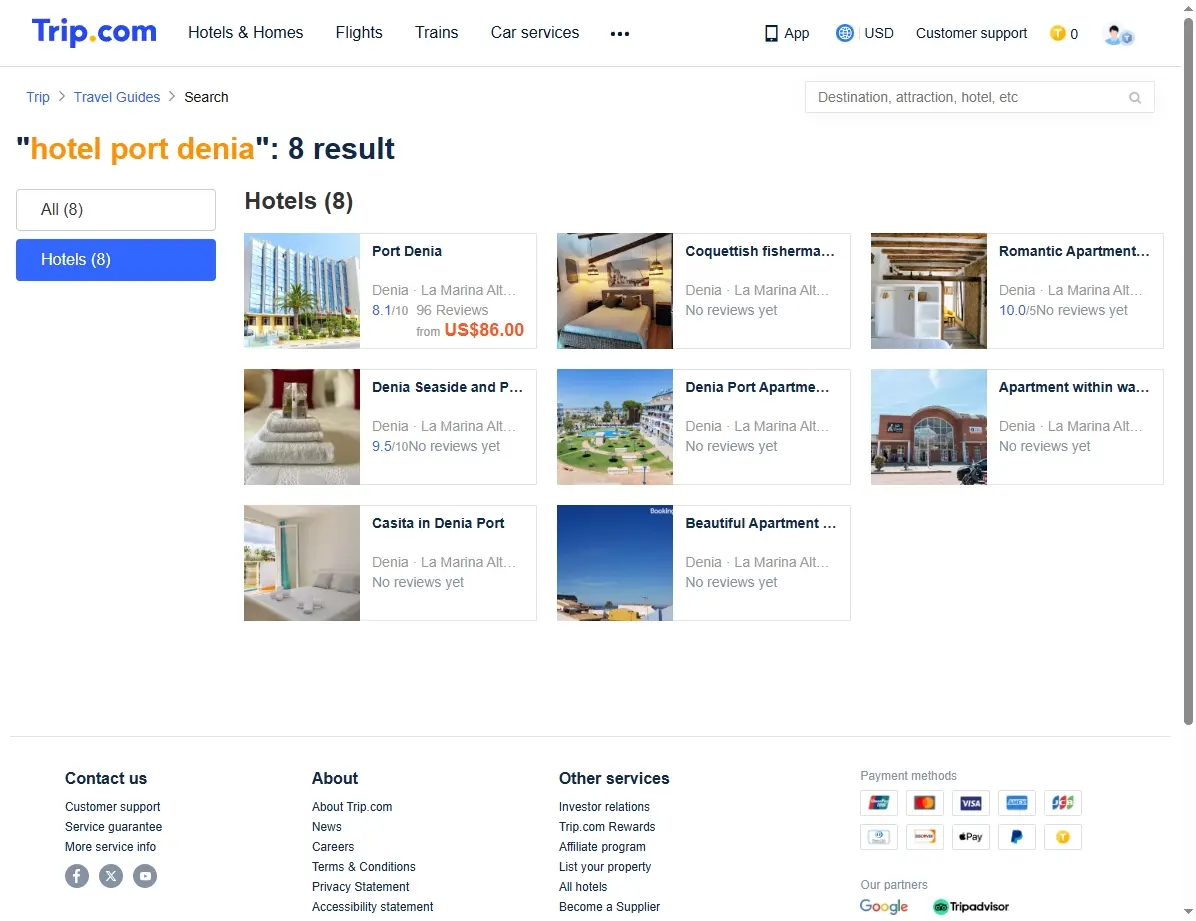This screenshot has width=1196, height=921.
Task: Open the X (Twitter) icon in footer
Action: pyautogui.click(x=111, y=875)
